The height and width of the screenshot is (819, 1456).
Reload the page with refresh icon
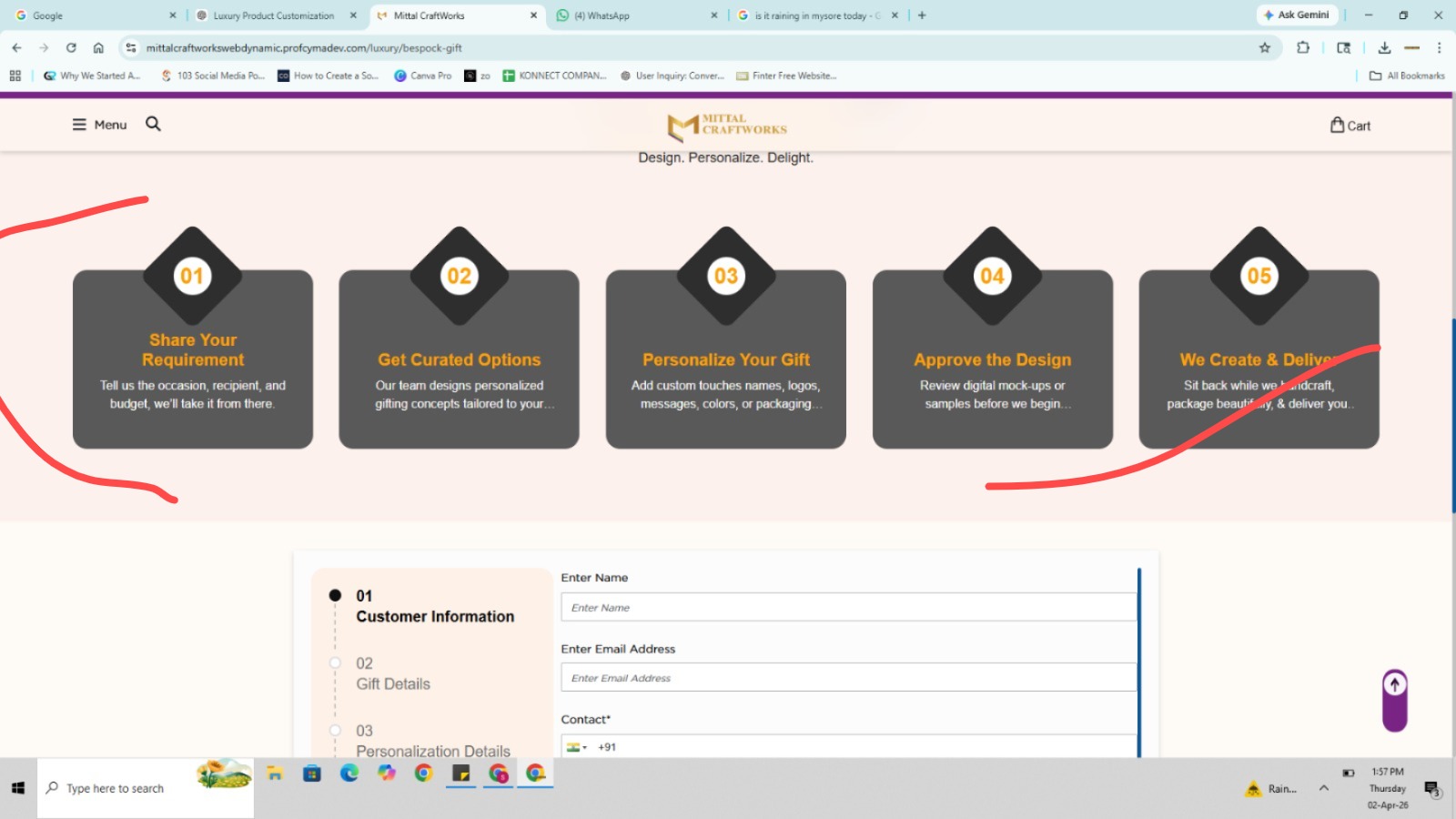click(71, 48)
